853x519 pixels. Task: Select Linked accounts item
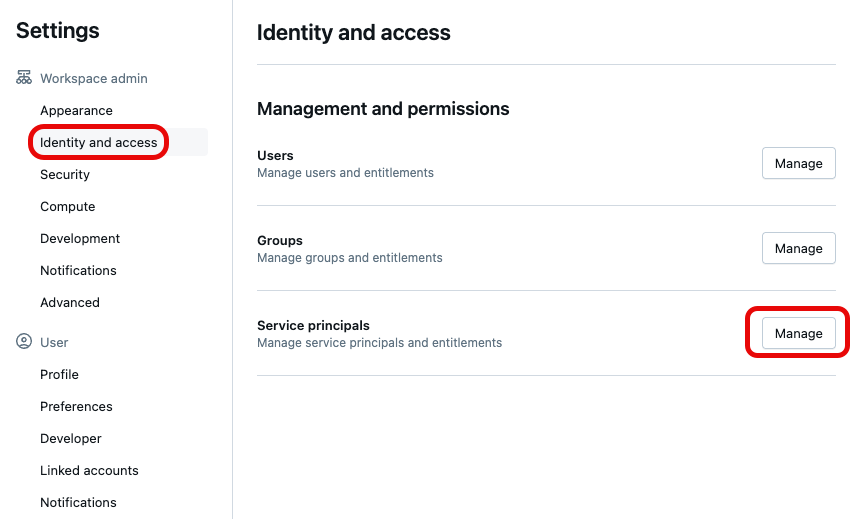click(89, 470)
